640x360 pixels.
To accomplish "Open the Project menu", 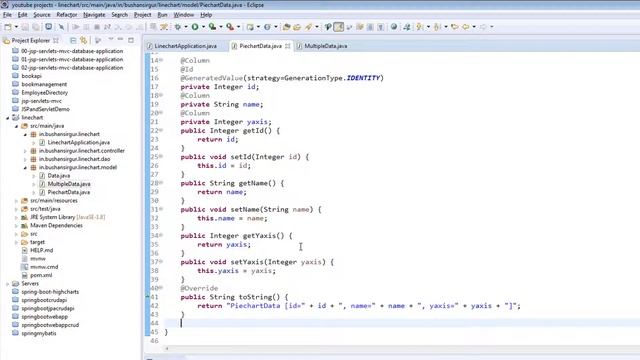I will 142,15.
